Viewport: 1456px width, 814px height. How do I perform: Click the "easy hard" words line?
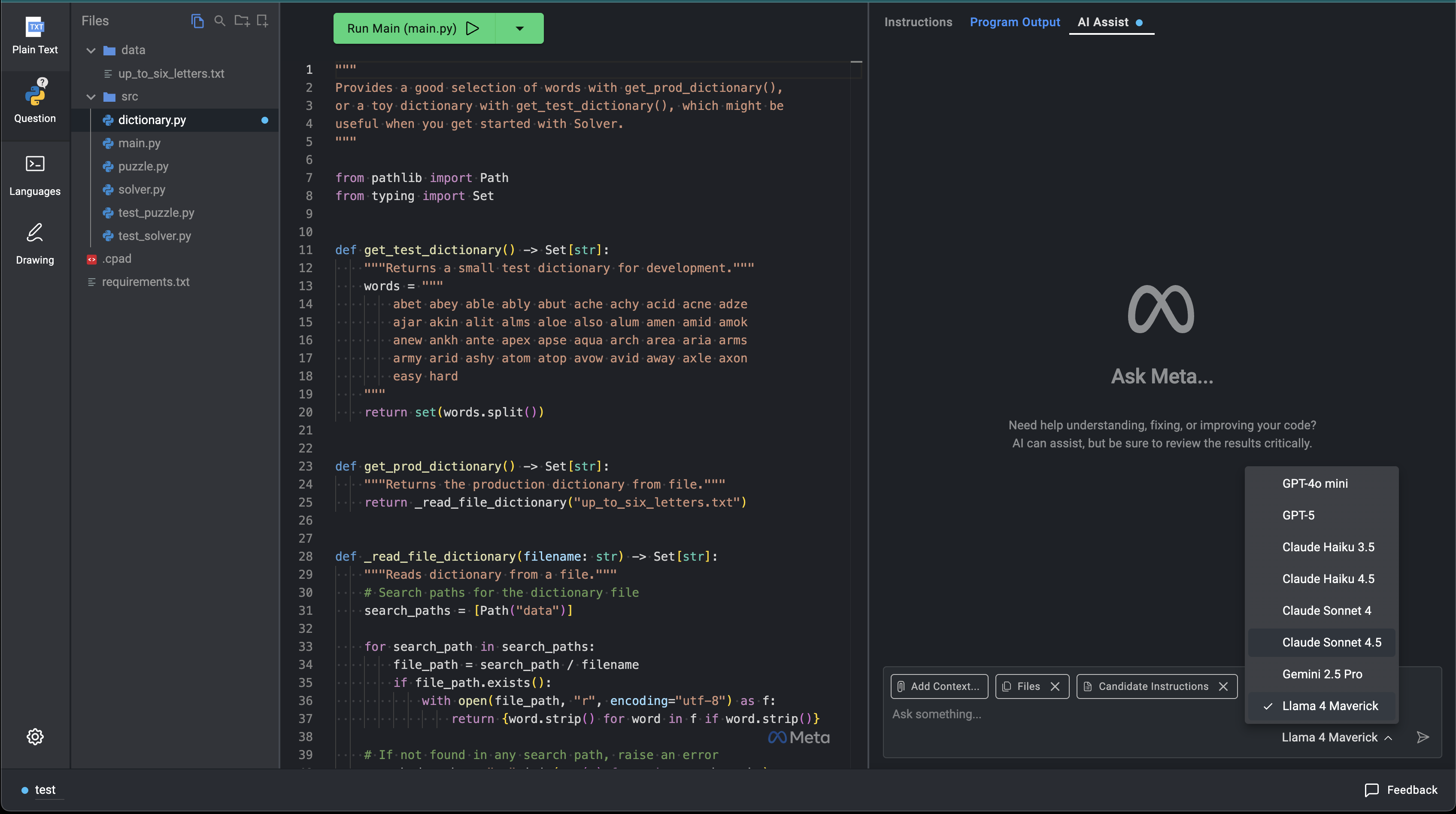(x=425, y=376)
